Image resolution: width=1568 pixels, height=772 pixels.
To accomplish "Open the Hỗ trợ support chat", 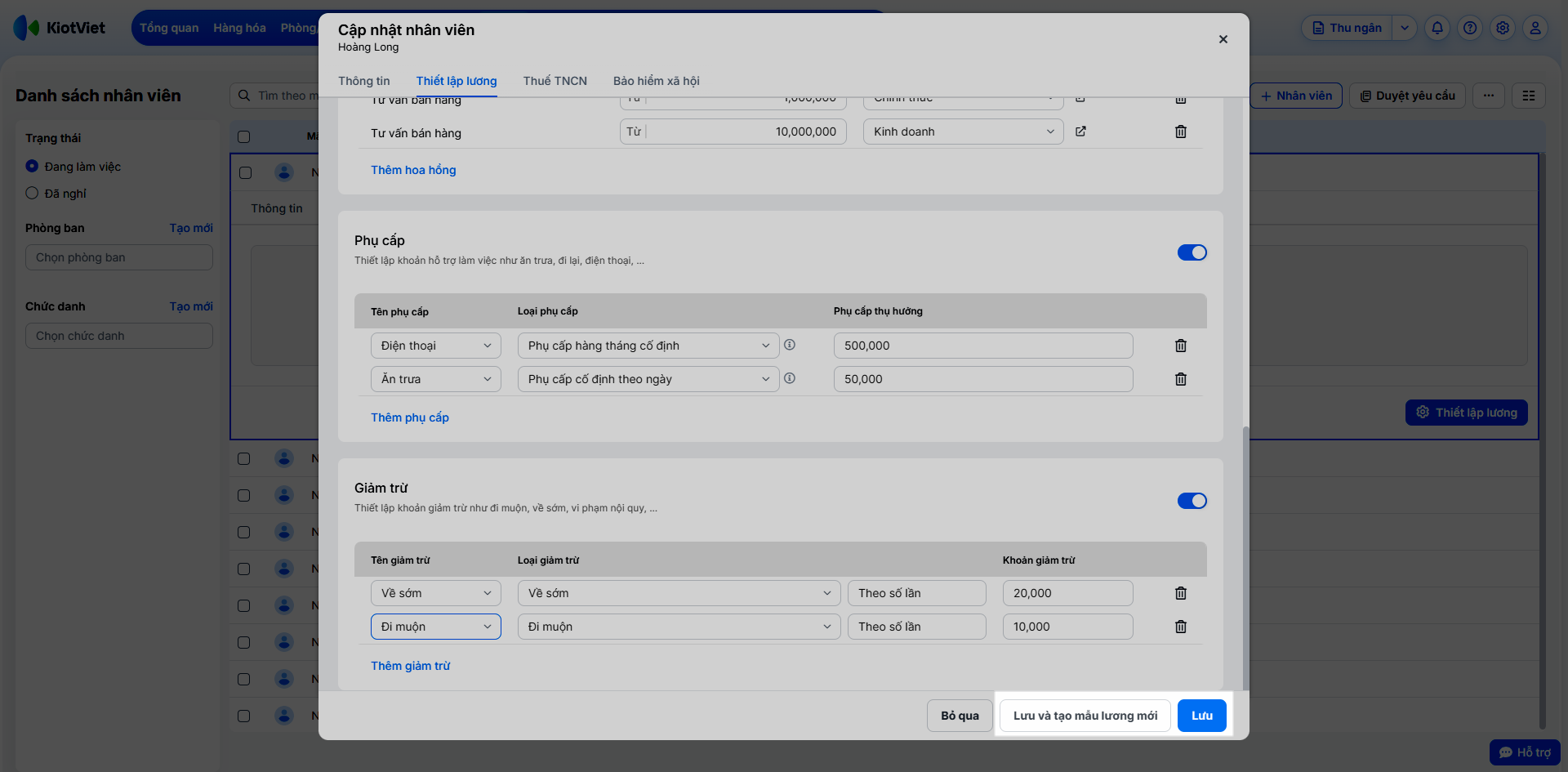I will pyautogui.click(x=1525, y=752).
